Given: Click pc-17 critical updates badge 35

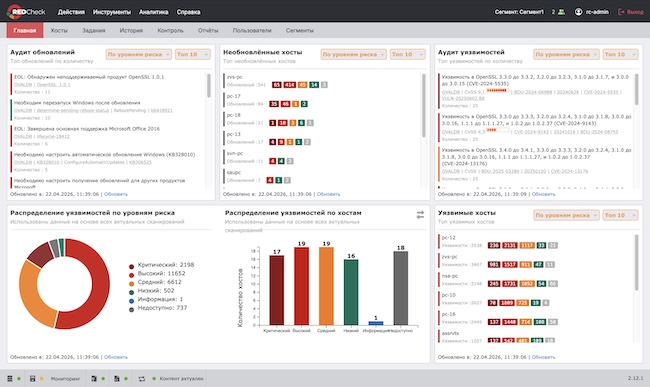Looking at the screenshot, I should pos(274,104).
